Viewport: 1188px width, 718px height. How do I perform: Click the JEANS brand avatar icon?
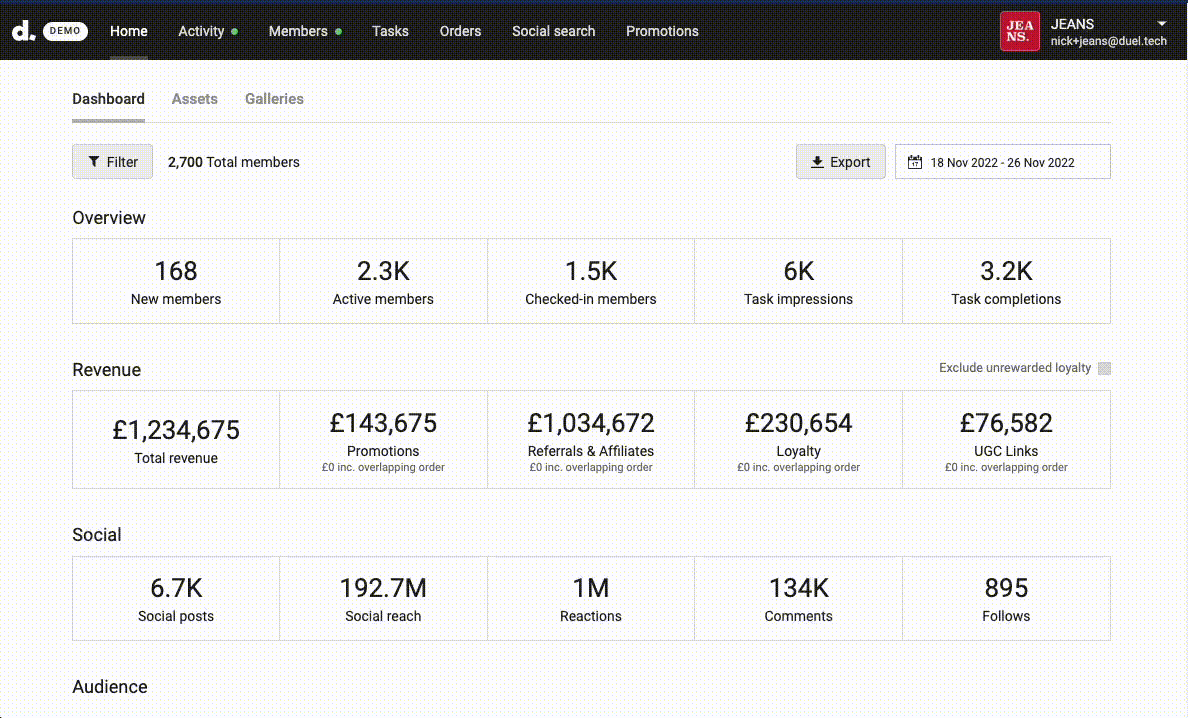pos(1020,31)
